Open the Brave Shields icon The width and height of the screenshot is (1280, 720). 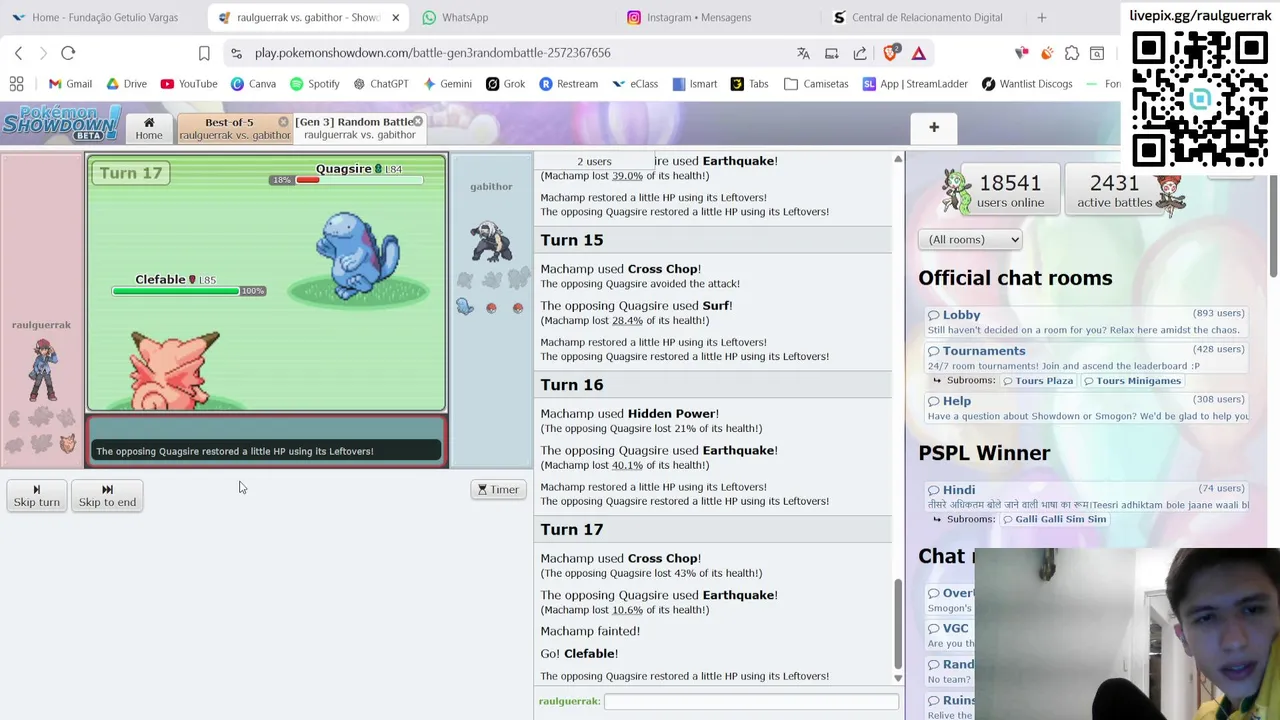891,53
